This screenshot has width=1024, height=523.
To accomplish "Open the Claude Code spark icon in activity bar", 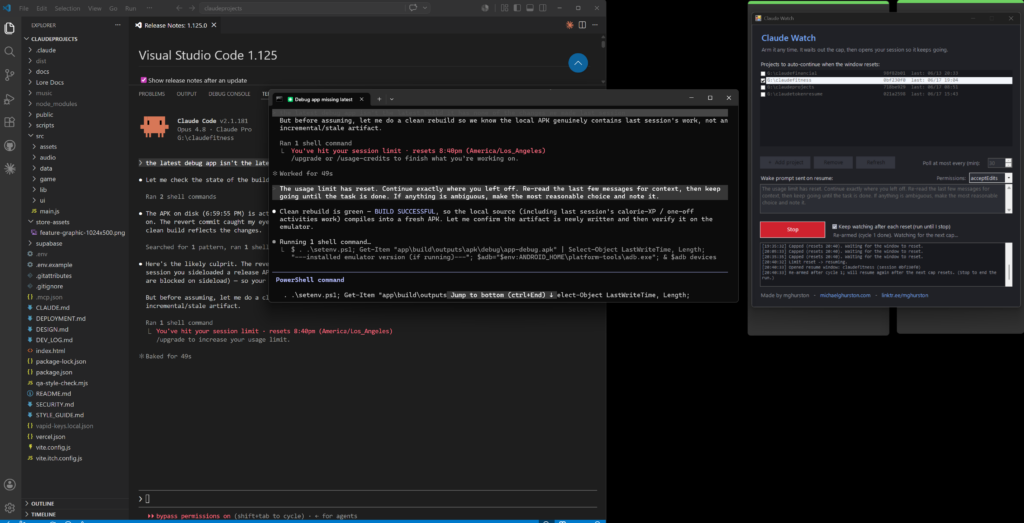I will click(x=10, y=168).
